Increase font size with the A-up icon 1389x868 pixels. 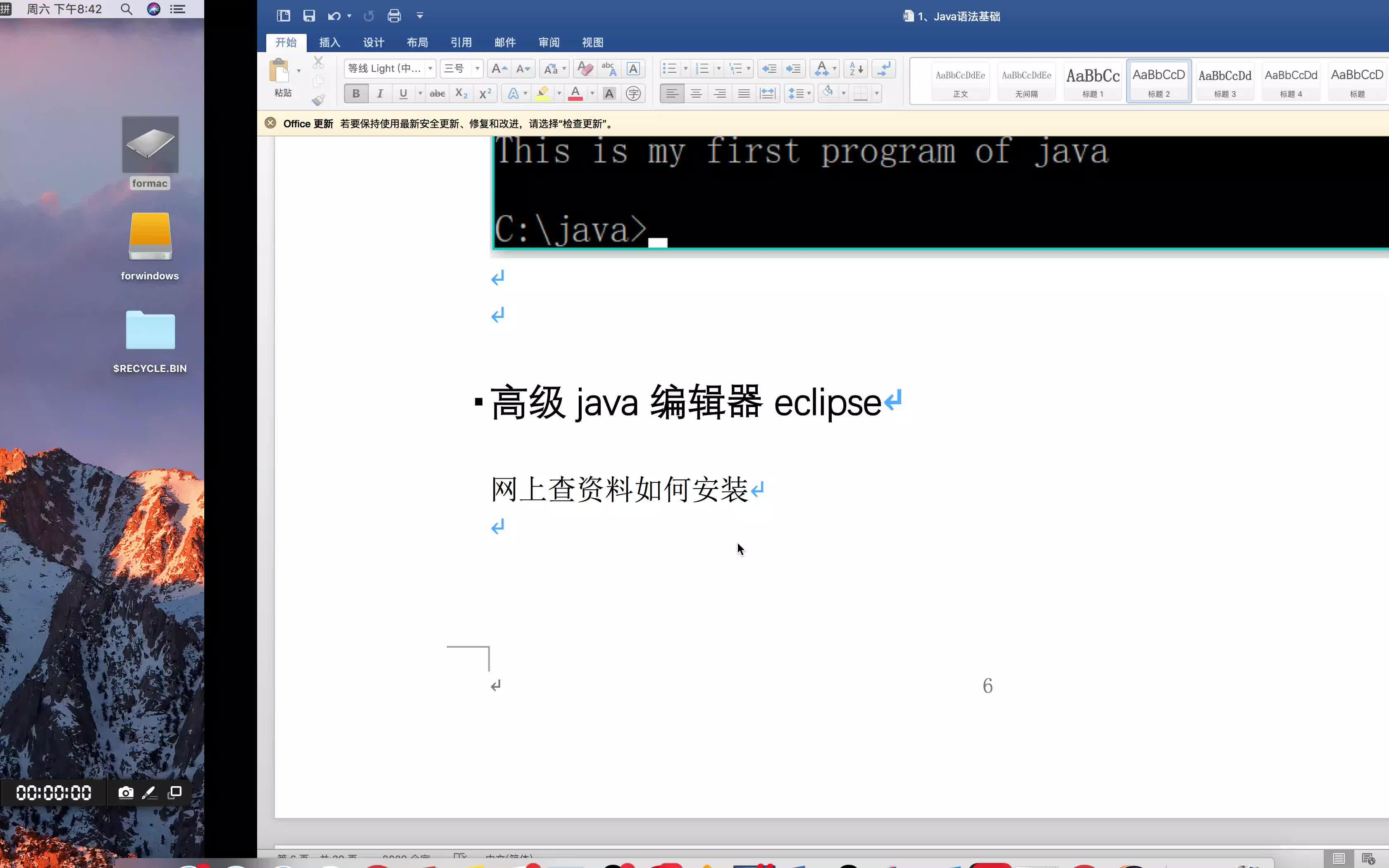pyautogui.click(x=499, y=69)
